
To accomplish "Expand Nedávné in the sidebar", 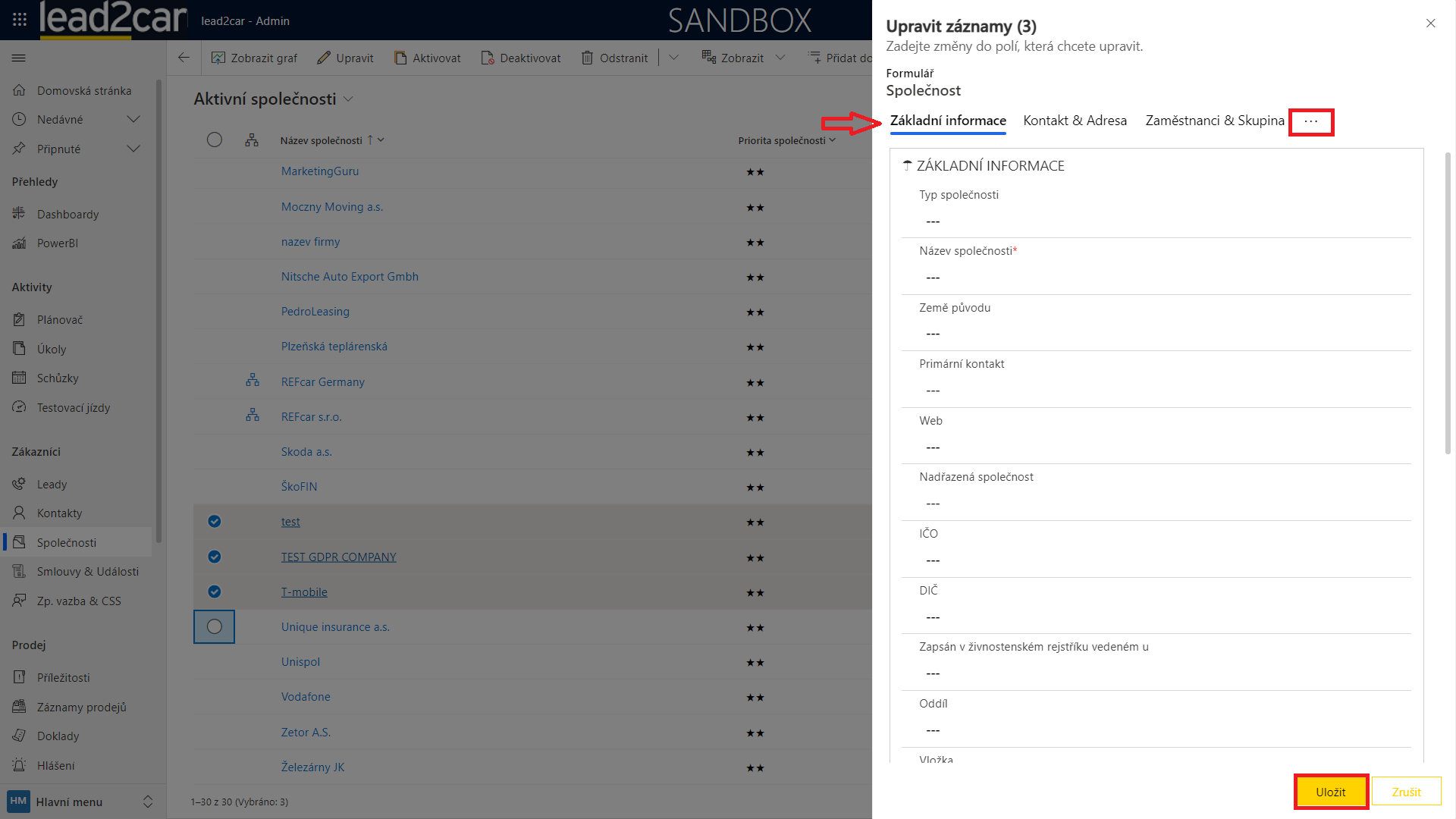I will point(133,119).
